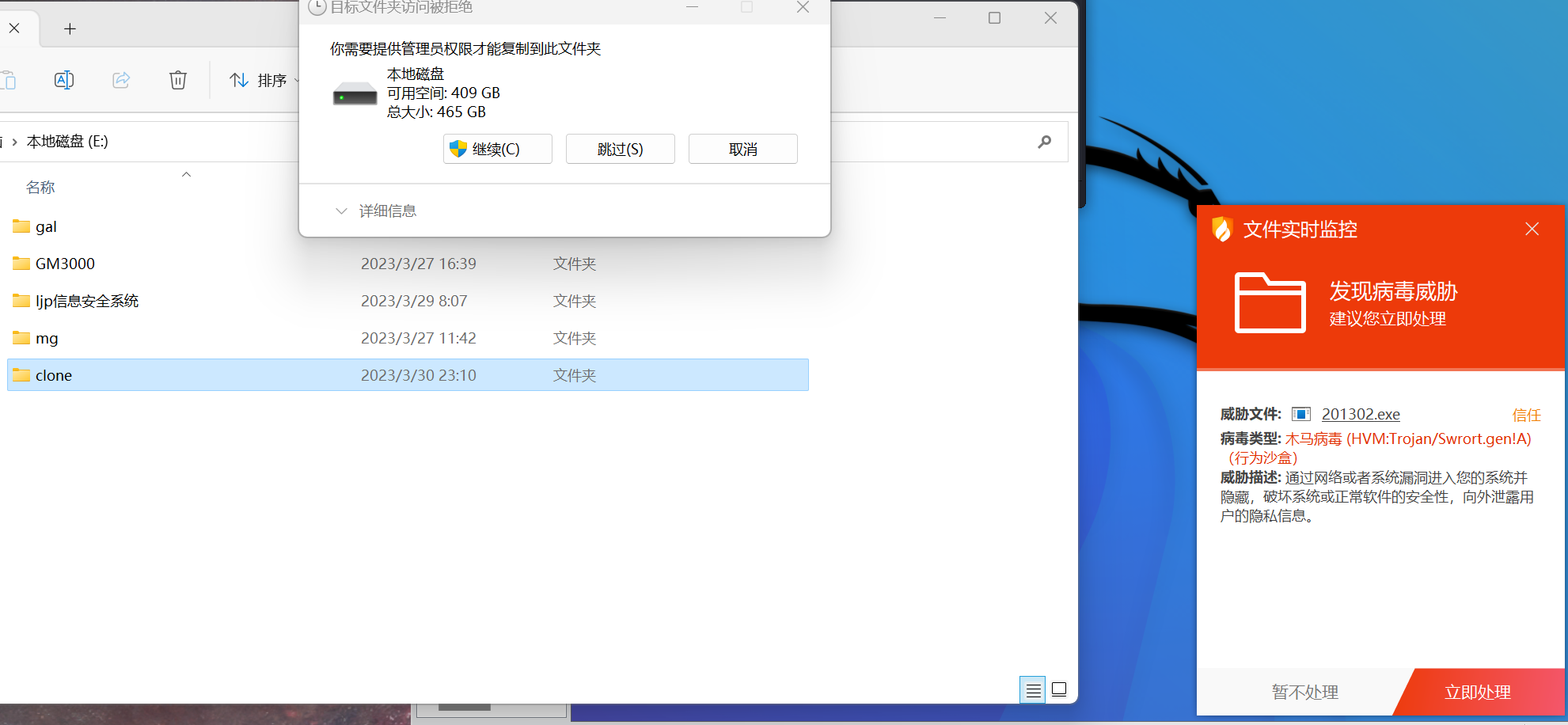Image resolution: width=1568 pixels, height=725 pixels.
Task: Click the gal folder icon
Action: click(21, 226)
